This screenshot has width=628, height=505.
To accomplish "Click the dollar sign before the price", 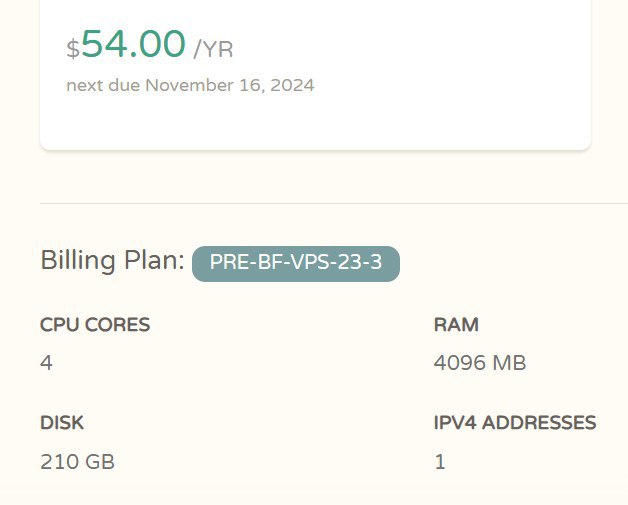I will click(x=72, y=49).
